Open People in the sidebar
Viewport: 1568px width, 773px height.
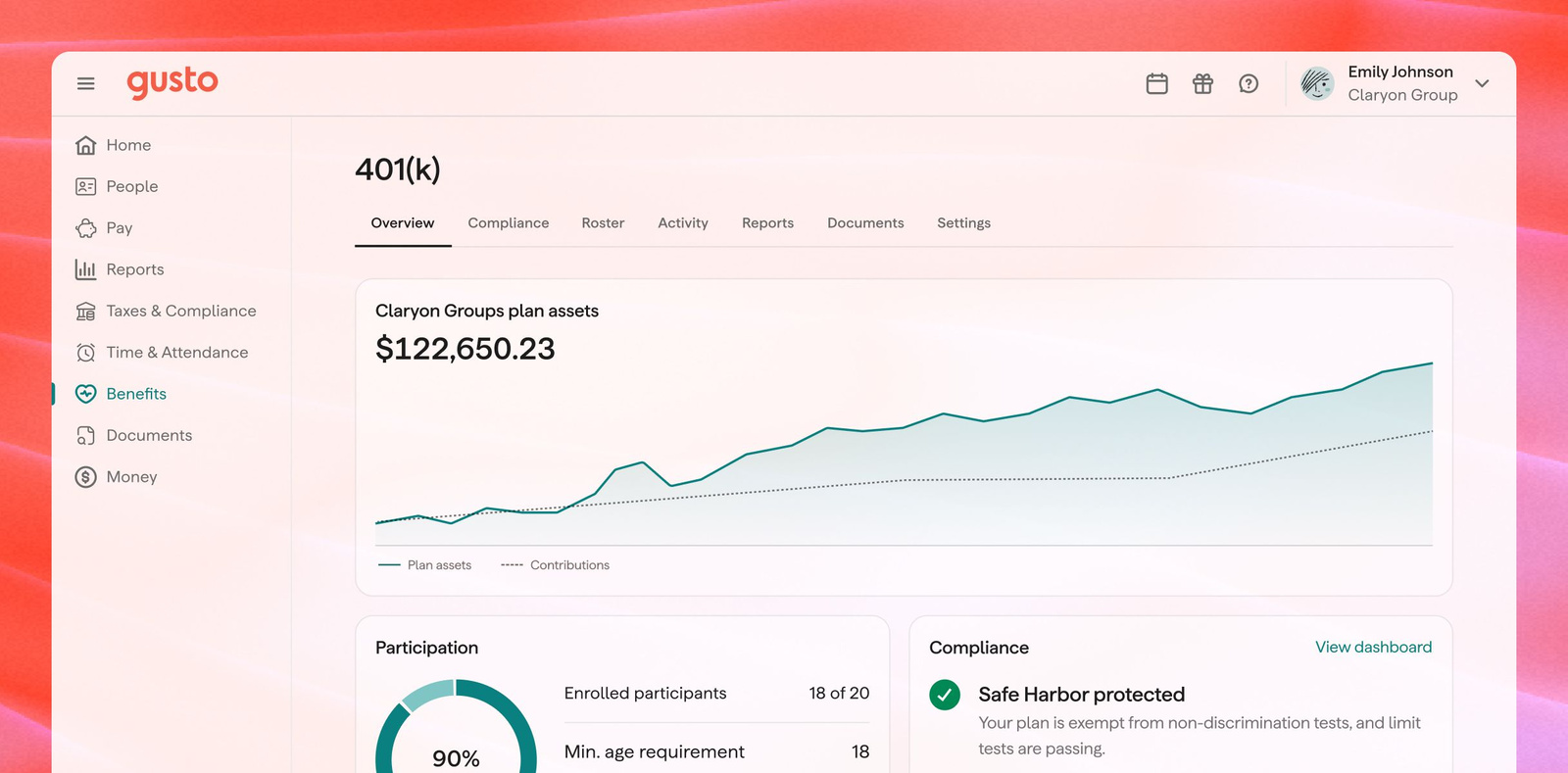coord(132,186)
